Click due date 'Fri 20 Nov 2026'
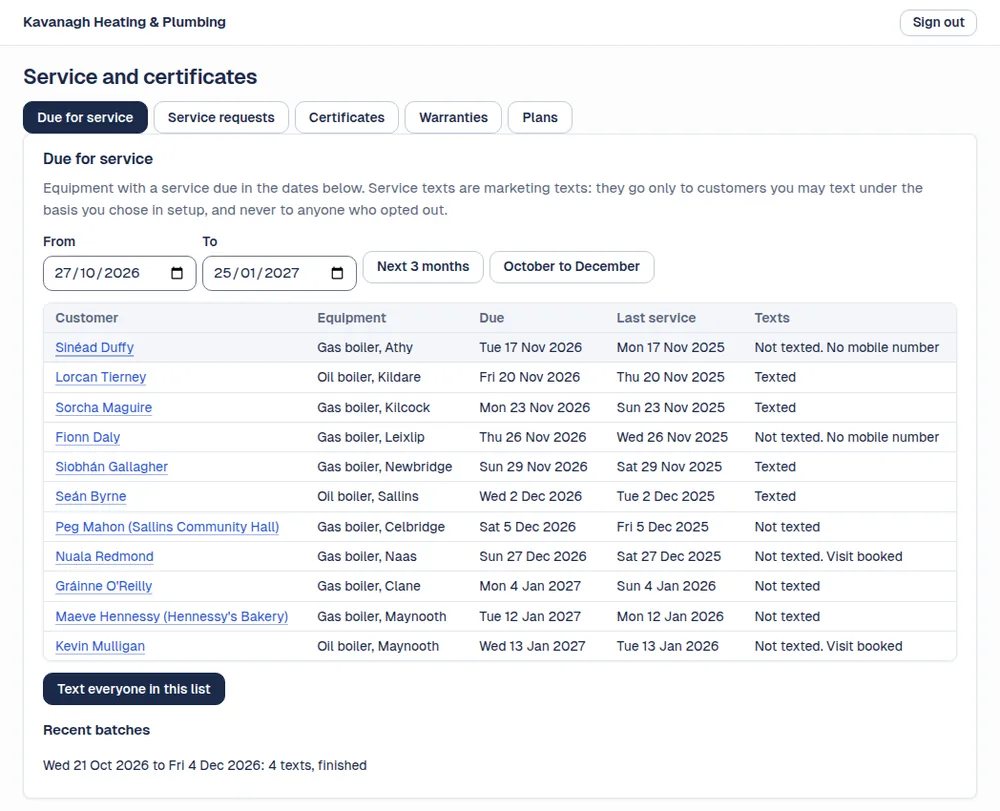This screenshot has height=811, width=1000. click(x=529, y=377)
